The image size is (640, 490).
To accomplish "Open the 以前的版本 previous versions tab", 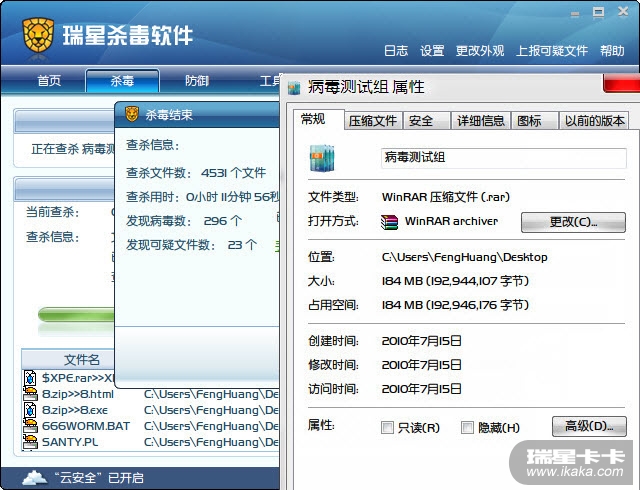I will pos(594,121).
